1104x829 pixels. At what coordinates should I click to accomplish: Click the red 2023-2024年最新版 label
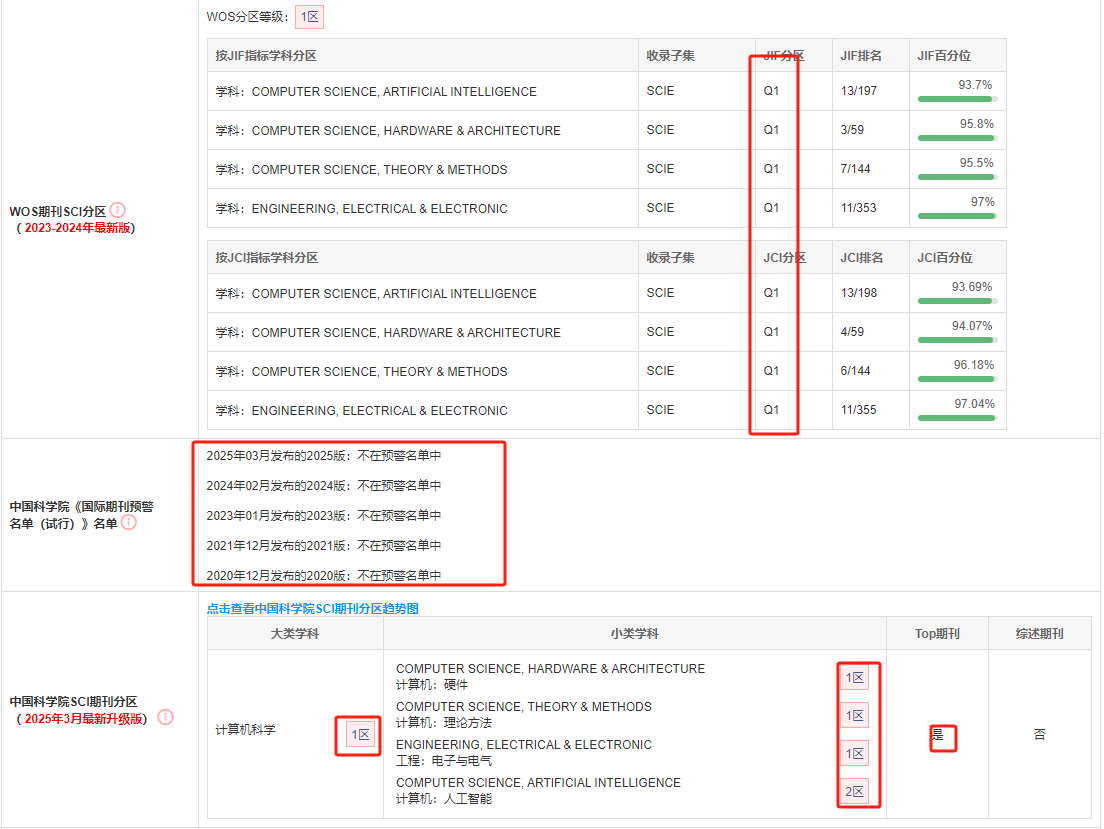[x=78, y=227]
